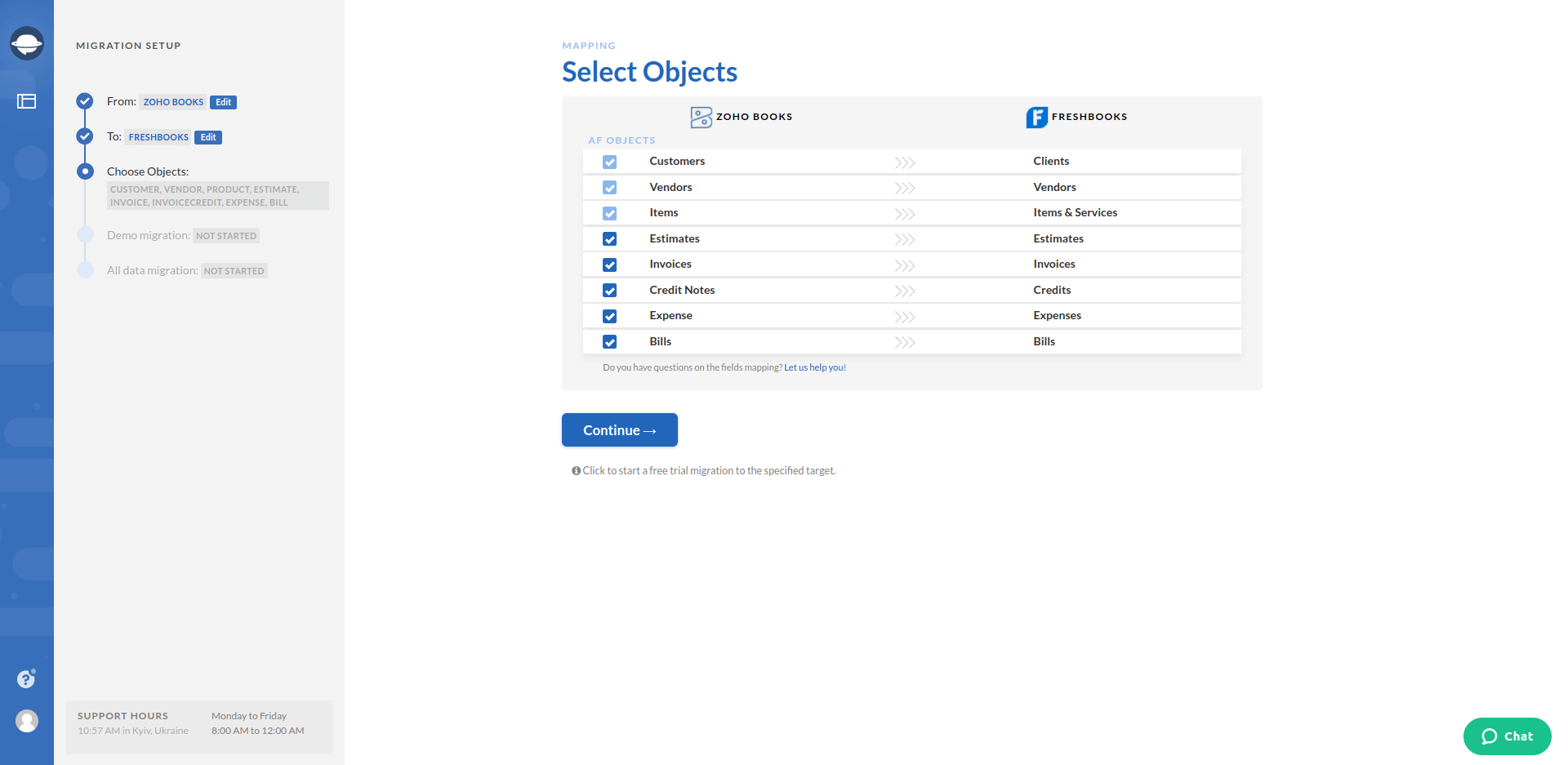Screen dimensions: 1568x765
Task: Click the Clients target label
Action: [1051, 162]
